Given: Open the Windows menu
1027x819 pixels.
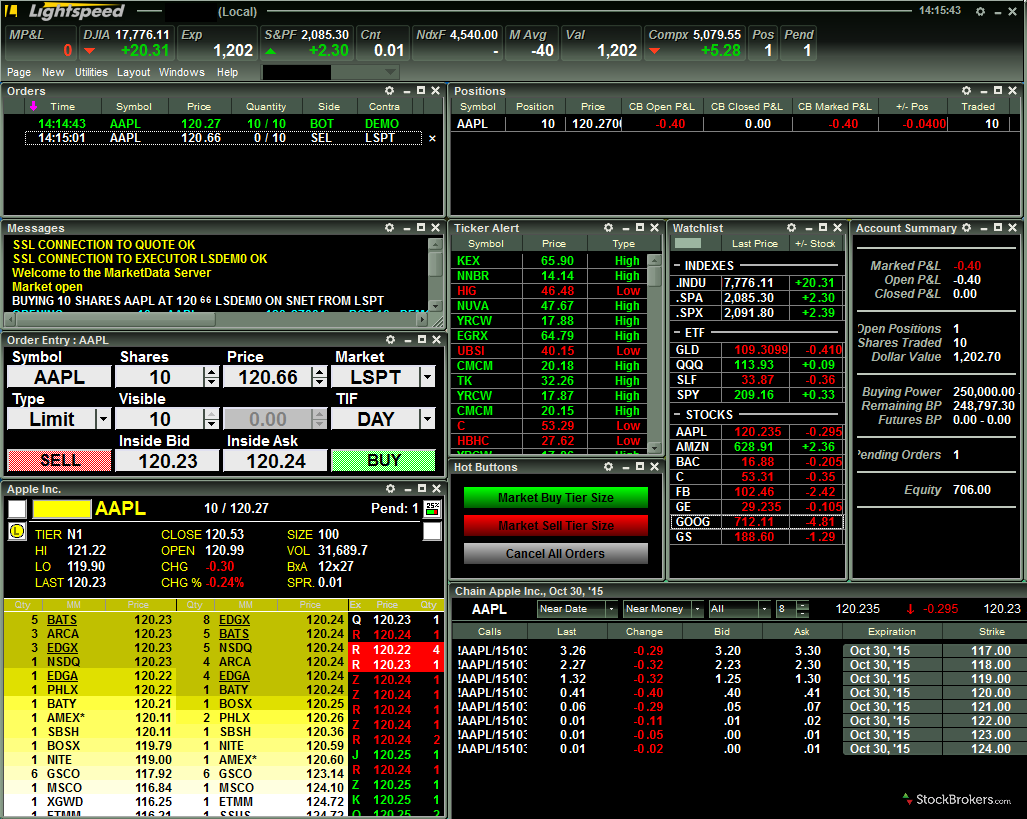Looking at the screenshot, I should pos(181,72).
